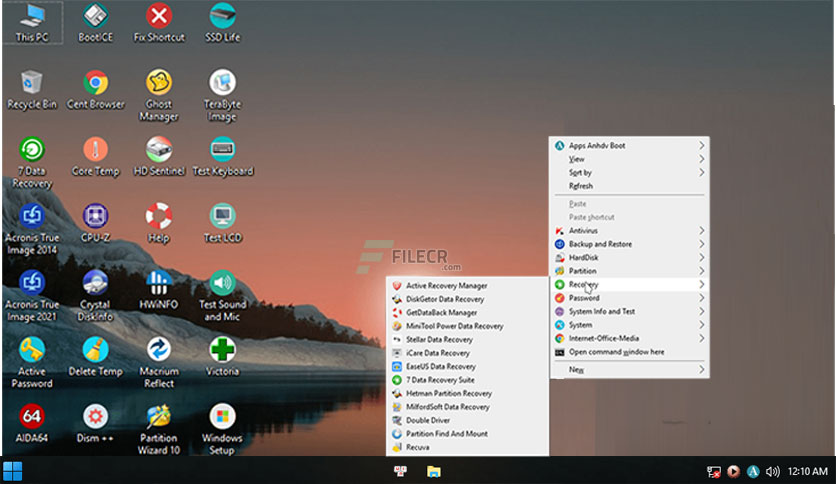Launch Crystal DiskInfo from the desktop
836x484 pixels.
point(96,283)
